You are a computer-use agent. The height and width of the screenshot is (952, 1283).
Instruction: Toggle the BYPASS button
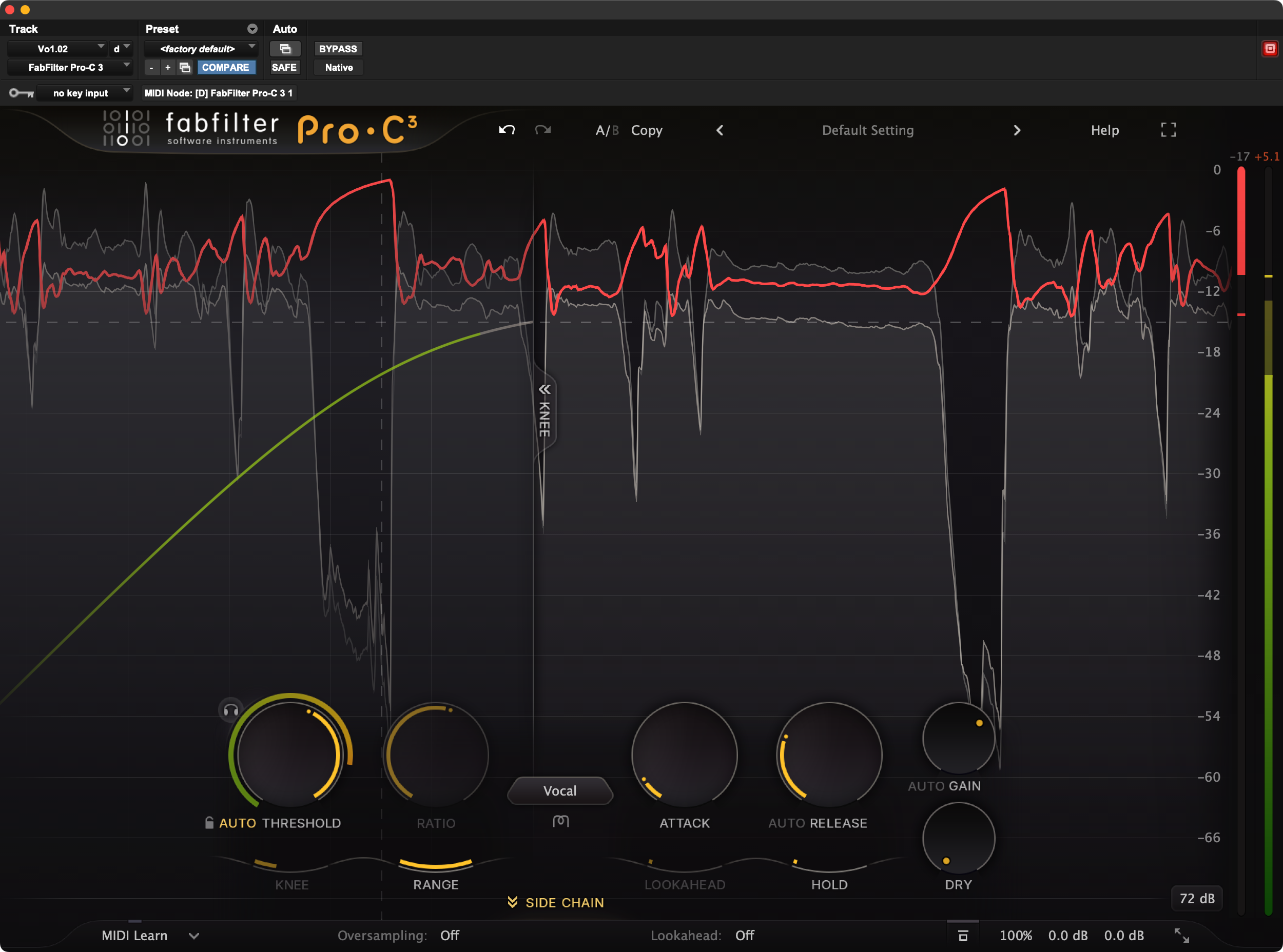(x=338, y=49)
